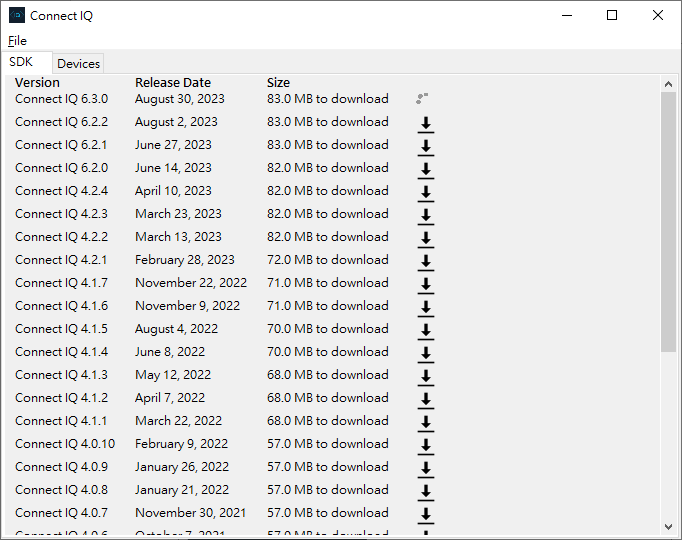Download Connect IQ 4.1.7 SDK
Viewport: 682px width, 540px height.
click(426, 286)
